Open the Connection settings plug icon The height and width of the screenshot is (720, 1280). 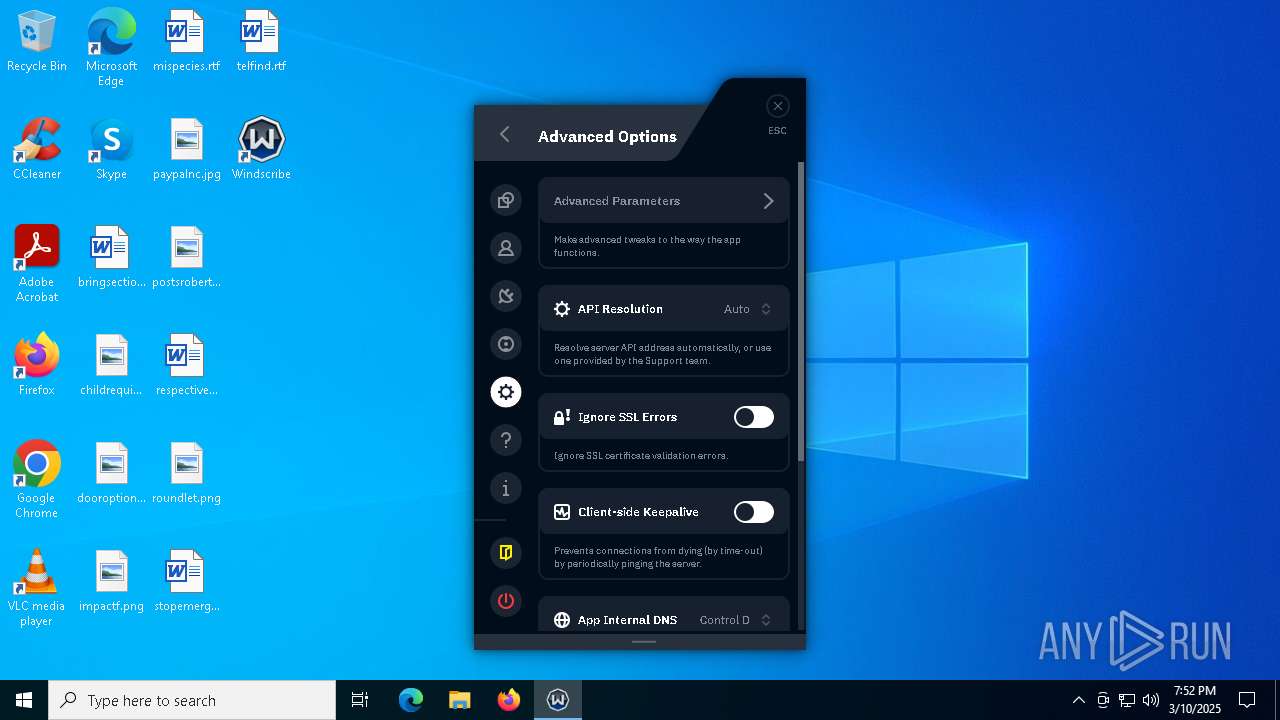(506, 296)
